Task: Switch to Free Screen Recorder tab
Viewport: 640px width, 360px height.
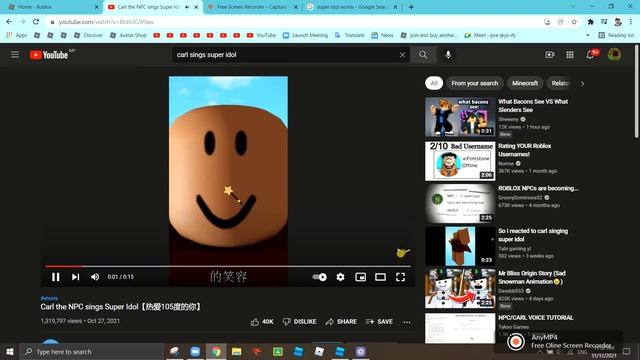Action: pyautogui.click(x=253, y=7)
